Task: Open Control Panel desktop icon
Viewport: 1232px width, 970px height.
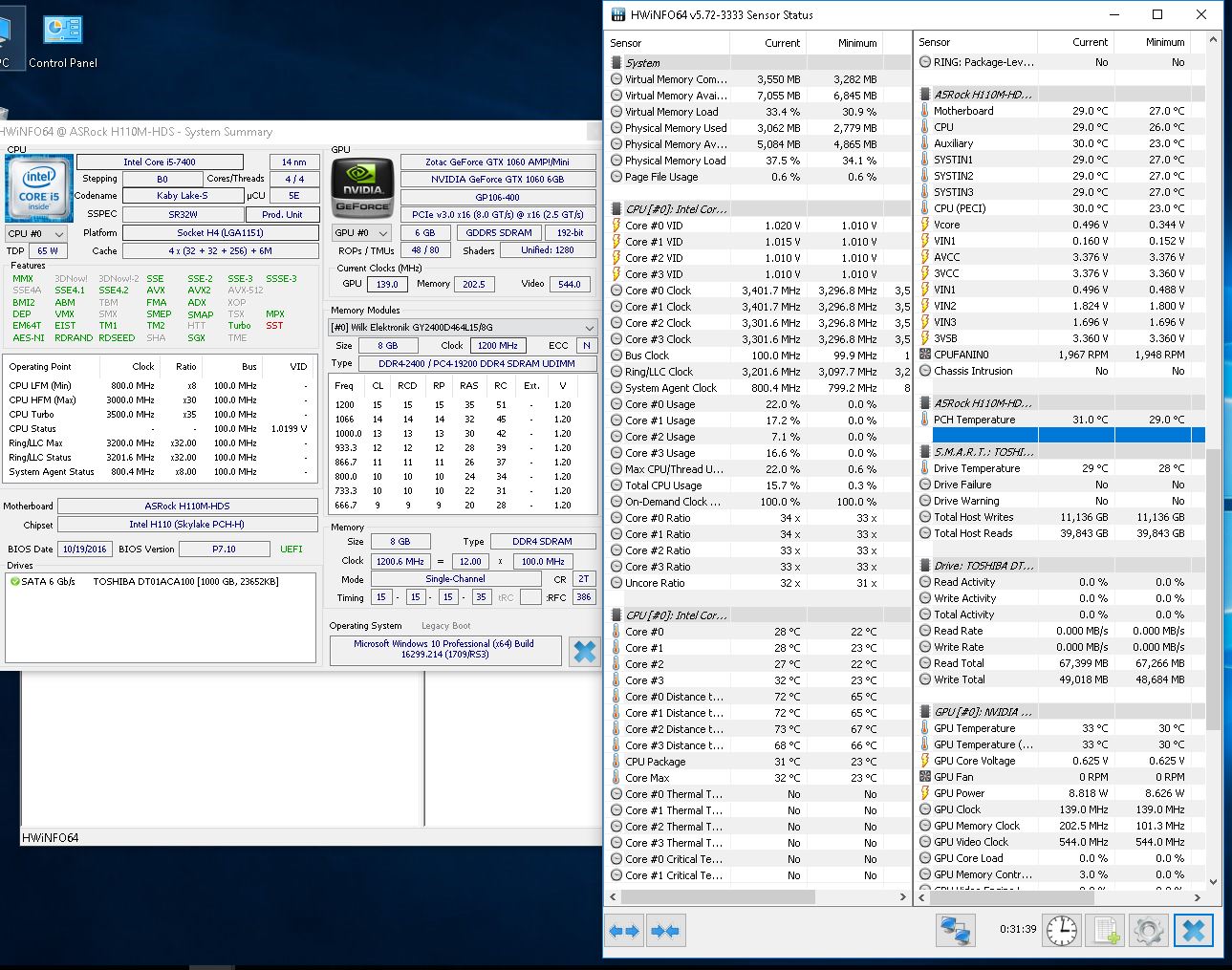Action: [x=63, y=42]
